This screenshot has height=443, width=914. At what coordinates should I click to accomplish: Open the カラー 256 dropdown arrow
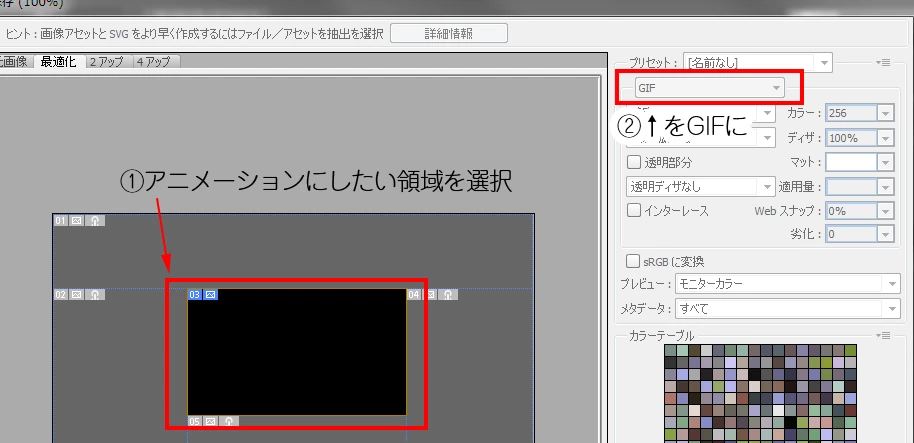click(886, 113)
